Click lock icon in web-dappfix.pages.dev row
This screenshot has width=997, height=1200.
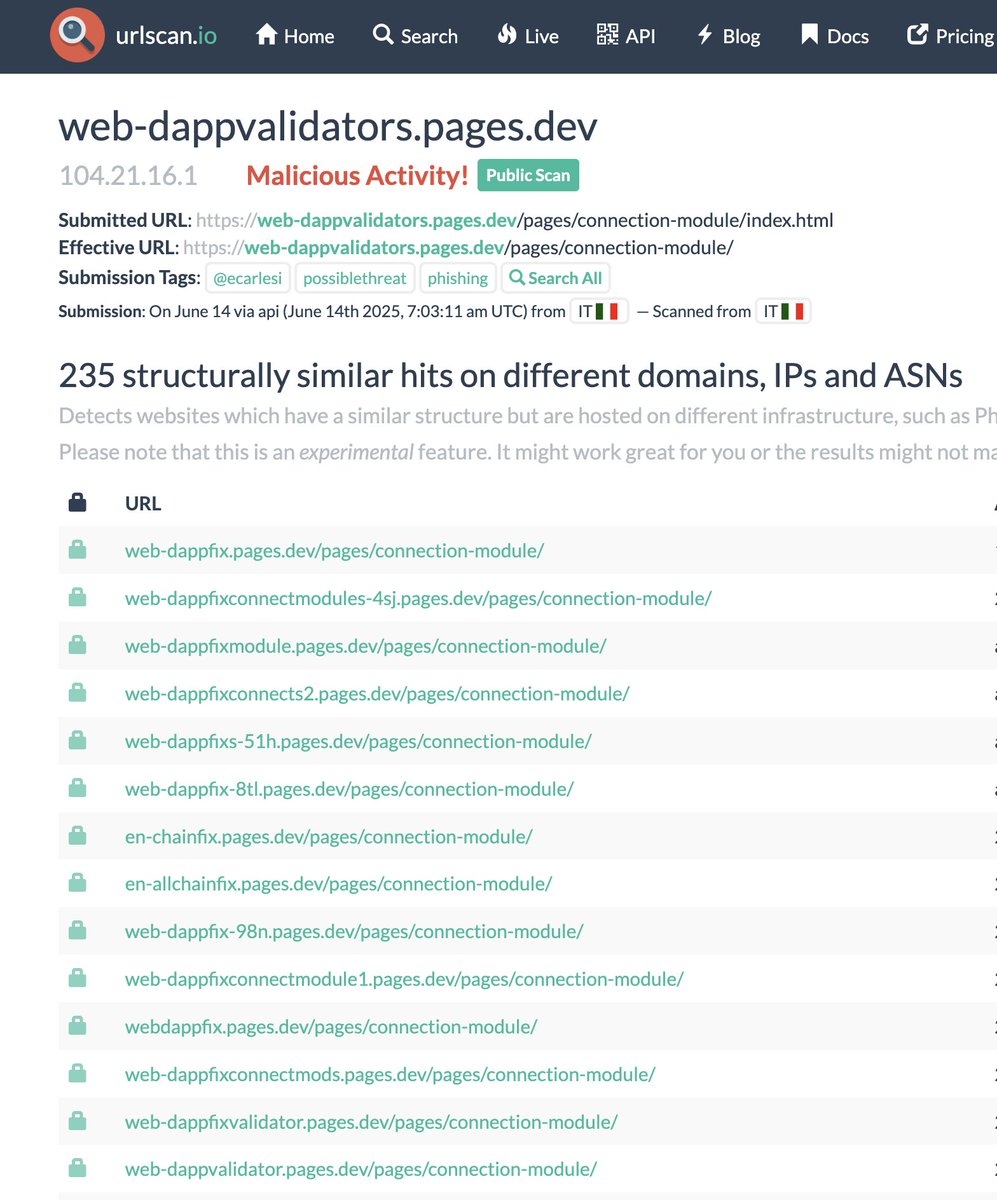click(x=77, y=549)
